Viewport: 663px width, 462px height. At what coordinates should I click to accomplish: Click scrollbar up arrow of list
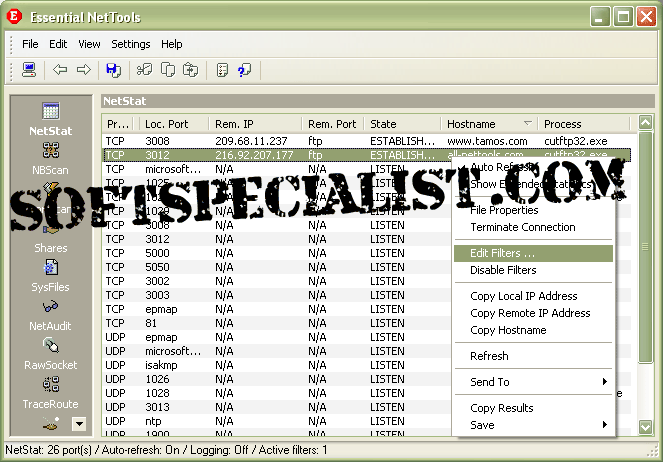coord(645,123)
